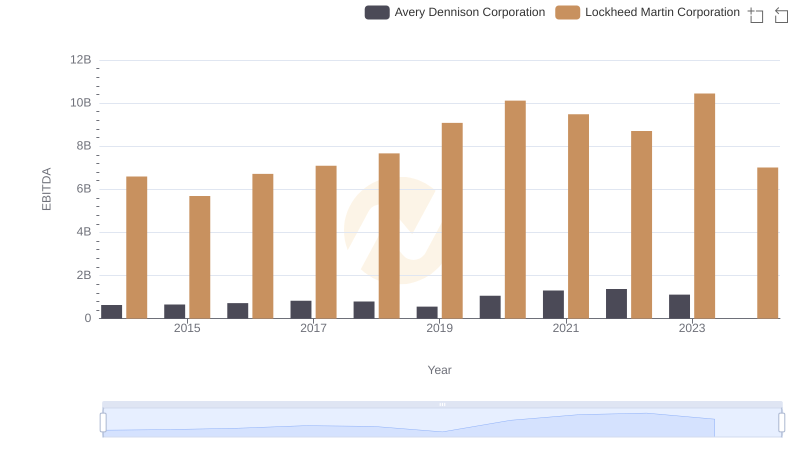Click the '4B' y-axis label
Screen dimensions: 800x461
pyautogui.click(x=84, y=232)
